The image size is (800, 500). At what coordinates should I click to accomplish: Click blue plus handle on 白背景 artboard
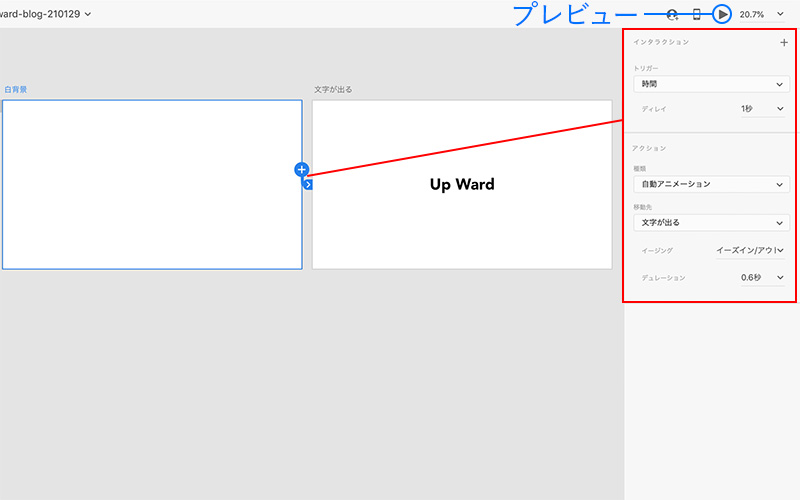coord(302,170)
